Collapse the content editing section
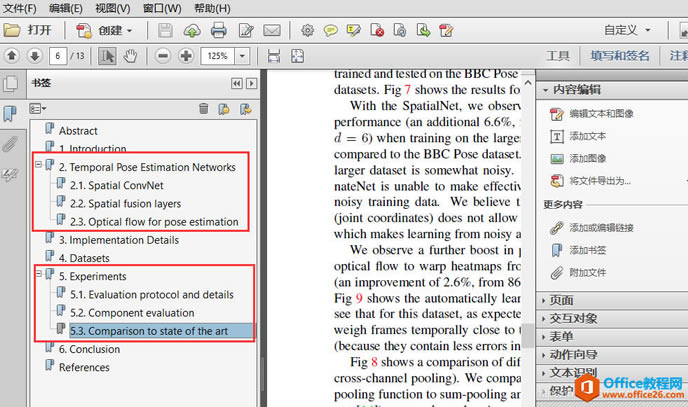This screenshot has width=688, height=407. point(545,90)
